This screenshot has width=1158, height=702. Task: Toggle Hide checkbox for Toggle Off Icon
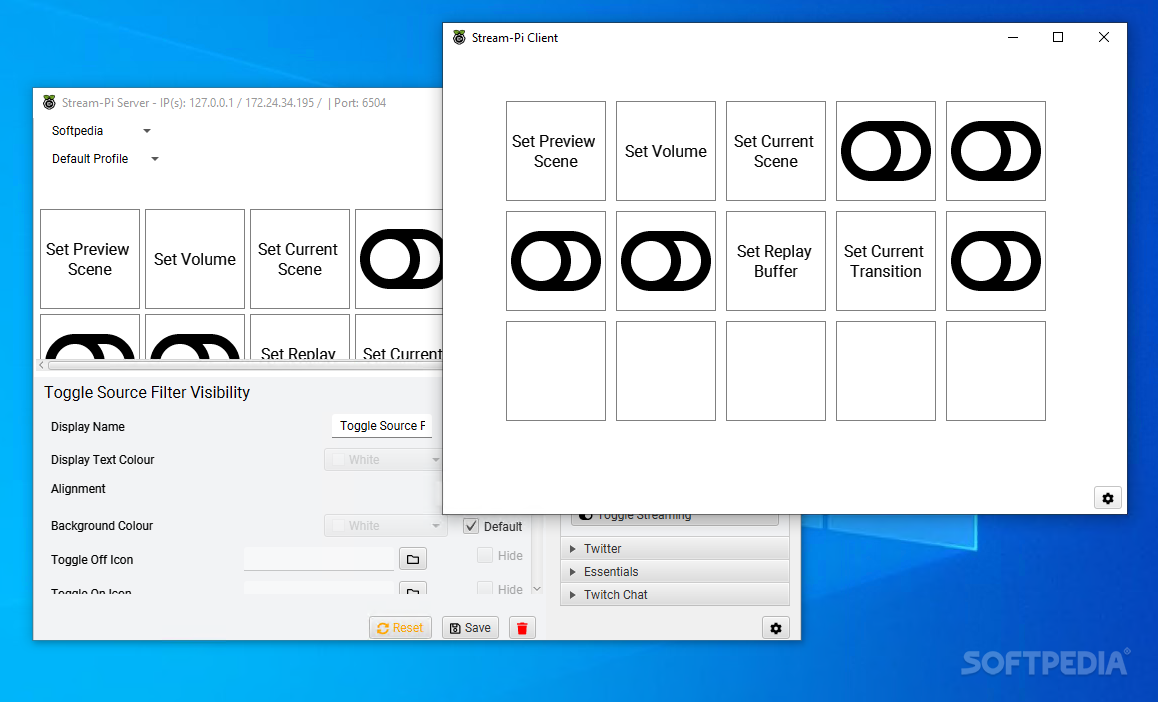pos(484,555)
